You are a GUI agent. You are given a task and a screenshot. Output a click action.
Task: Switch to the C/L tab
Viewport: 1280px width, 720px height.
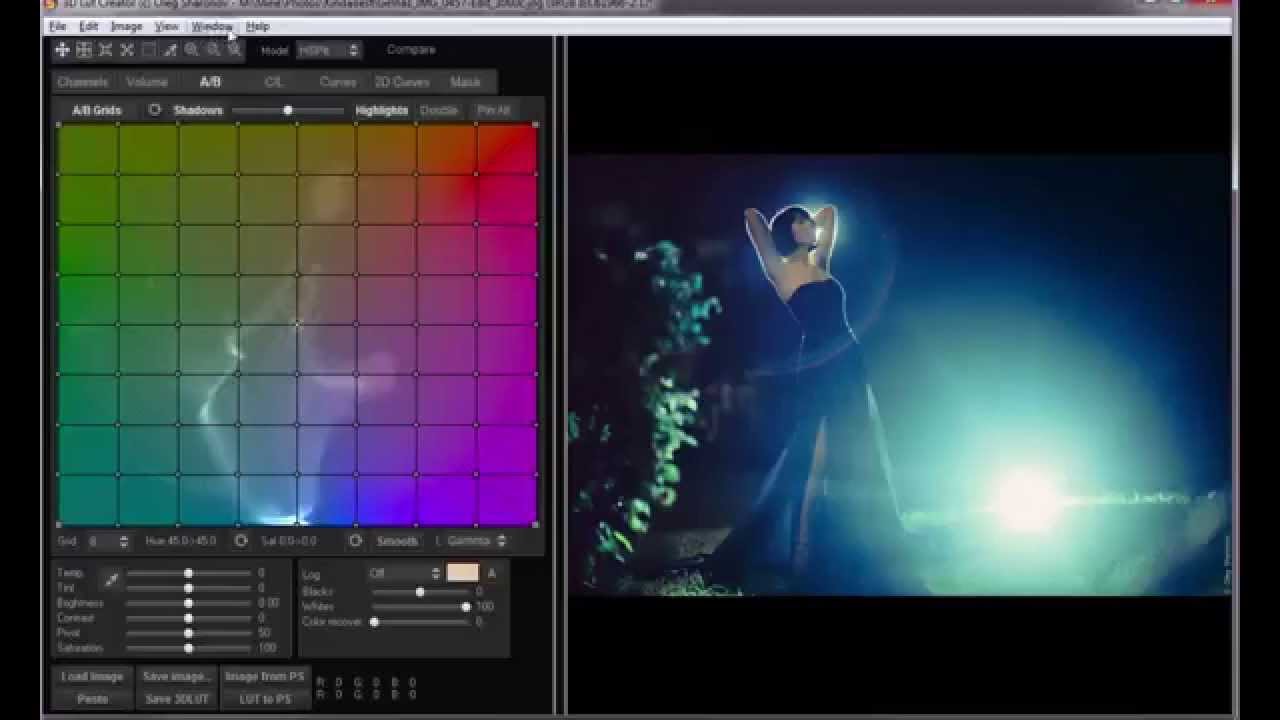(x=274, y=82)
